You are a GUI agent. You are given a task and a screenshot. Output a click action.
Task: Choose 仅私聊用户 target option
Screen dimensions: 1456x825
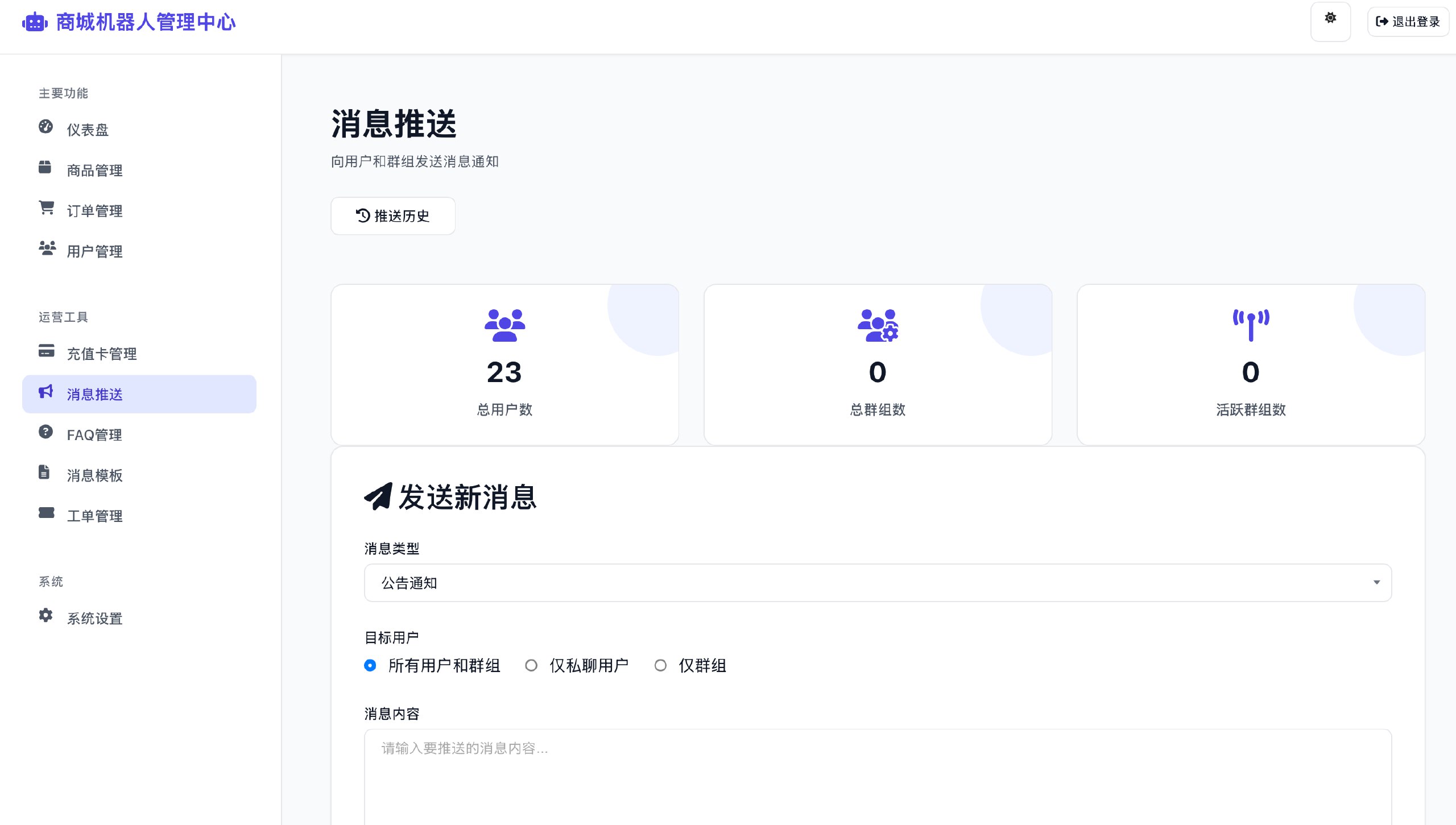click(532, 665)
